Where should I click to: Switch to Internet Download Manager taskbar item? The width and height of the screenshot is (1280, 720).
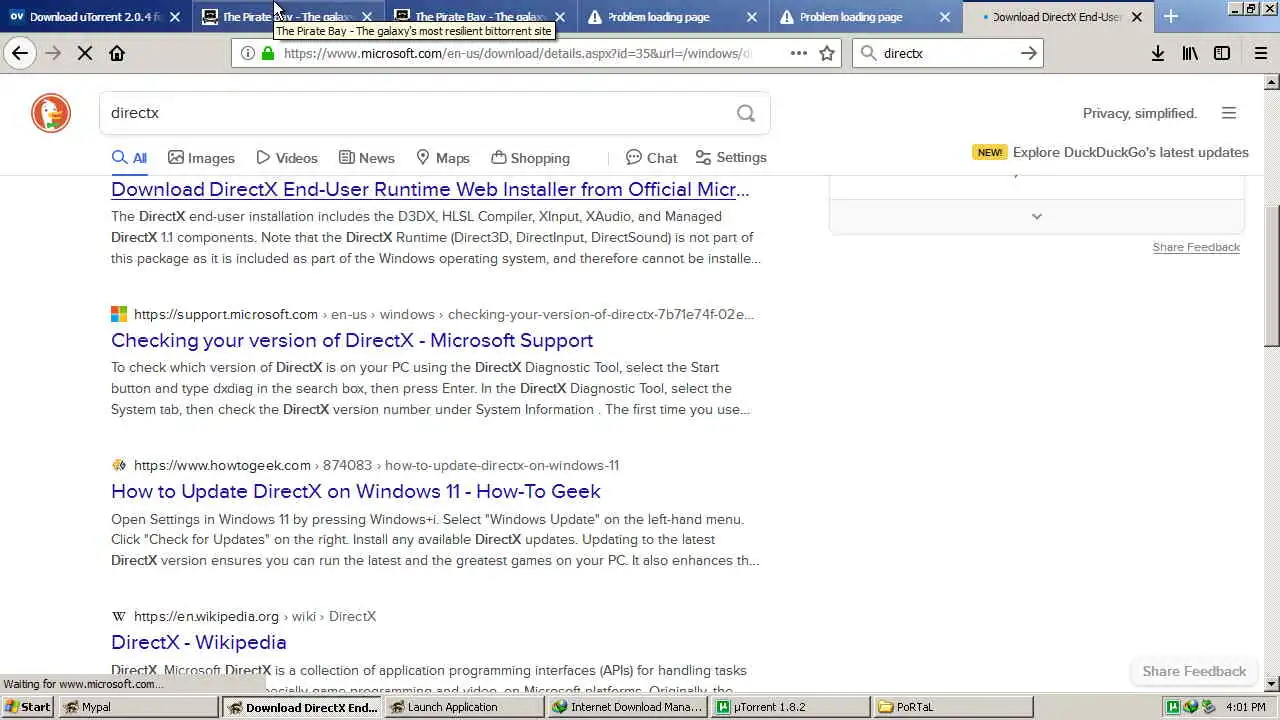click(x=628, y=707)
